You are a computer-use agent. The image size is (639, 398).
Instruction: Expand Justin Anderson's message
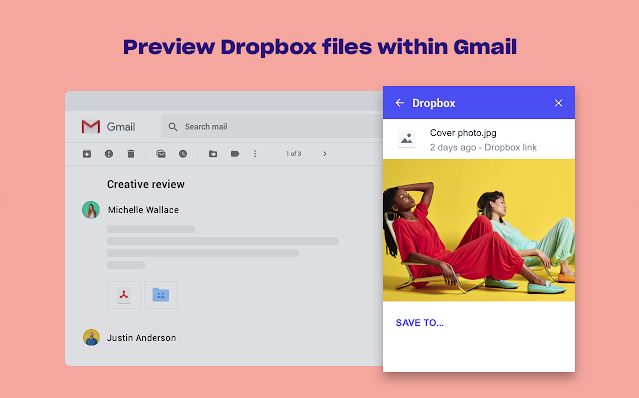tap(141, 338)
